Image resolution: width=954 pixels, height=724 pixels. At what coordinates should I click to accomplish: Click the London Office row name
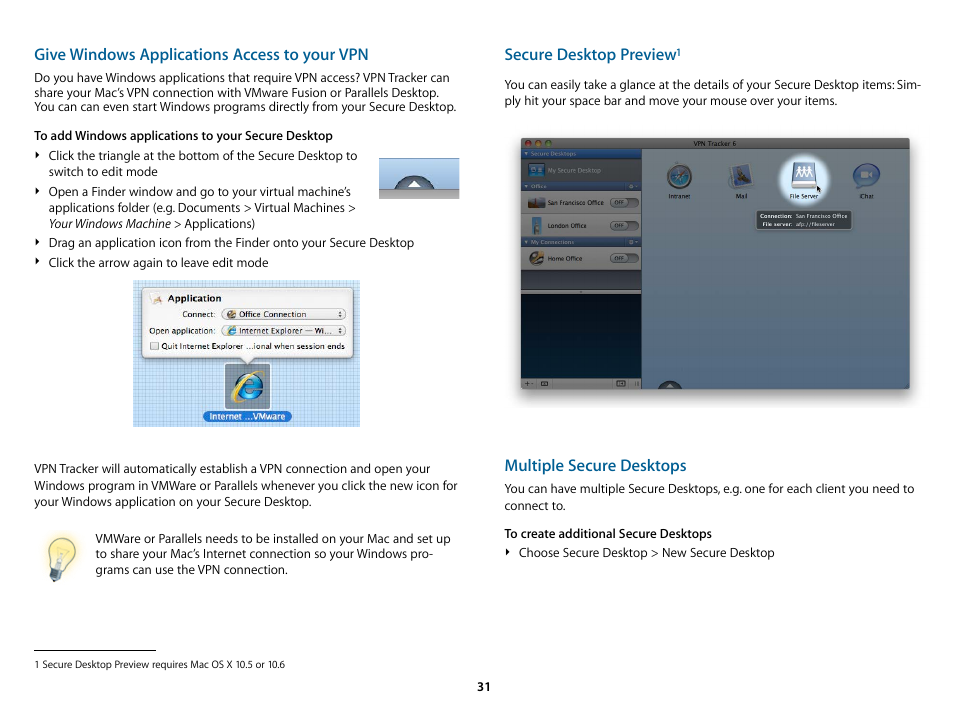pos(566,226)
